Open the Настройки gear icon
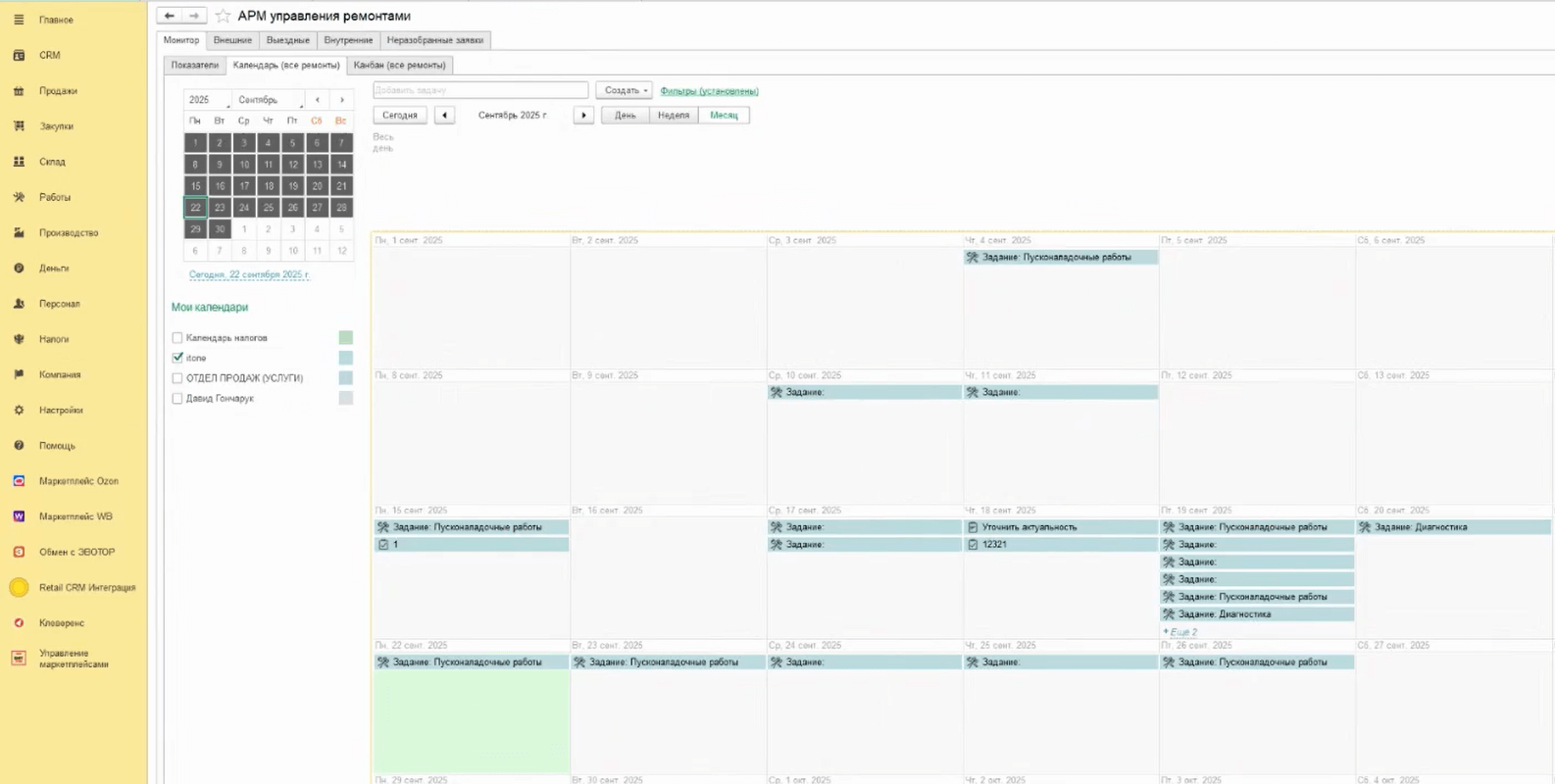Viewport: 1555px width, 784px height. pos(19,411)
